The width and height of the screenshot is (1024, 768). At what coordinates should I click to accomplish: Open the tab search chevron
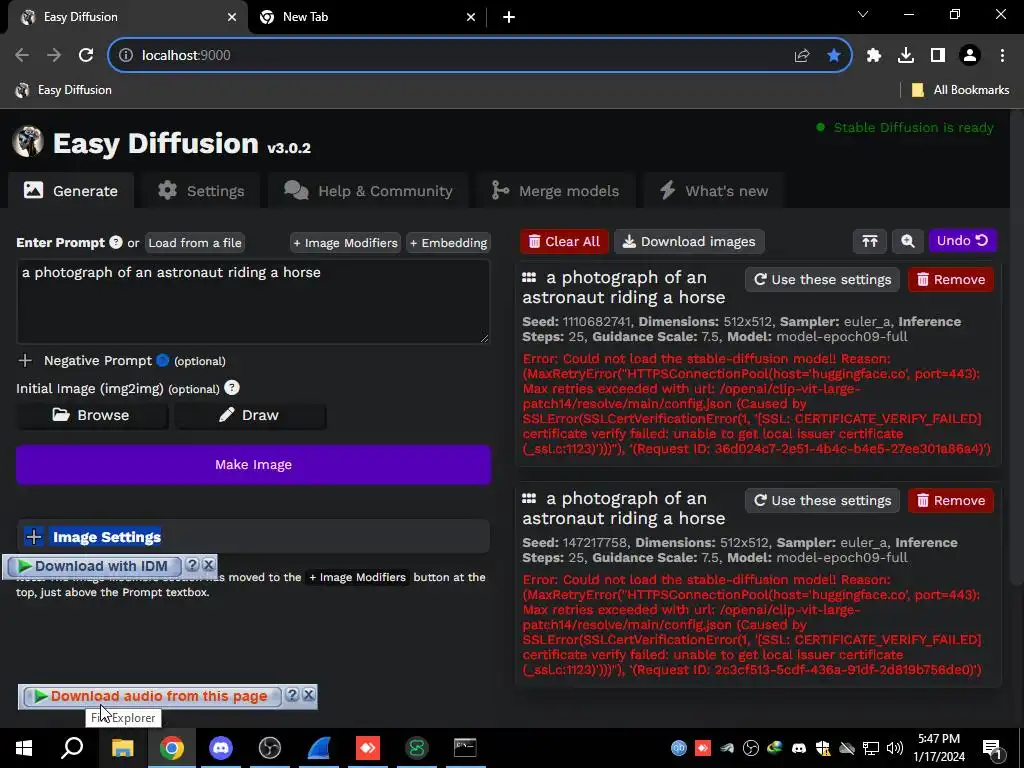coord(863,14)
